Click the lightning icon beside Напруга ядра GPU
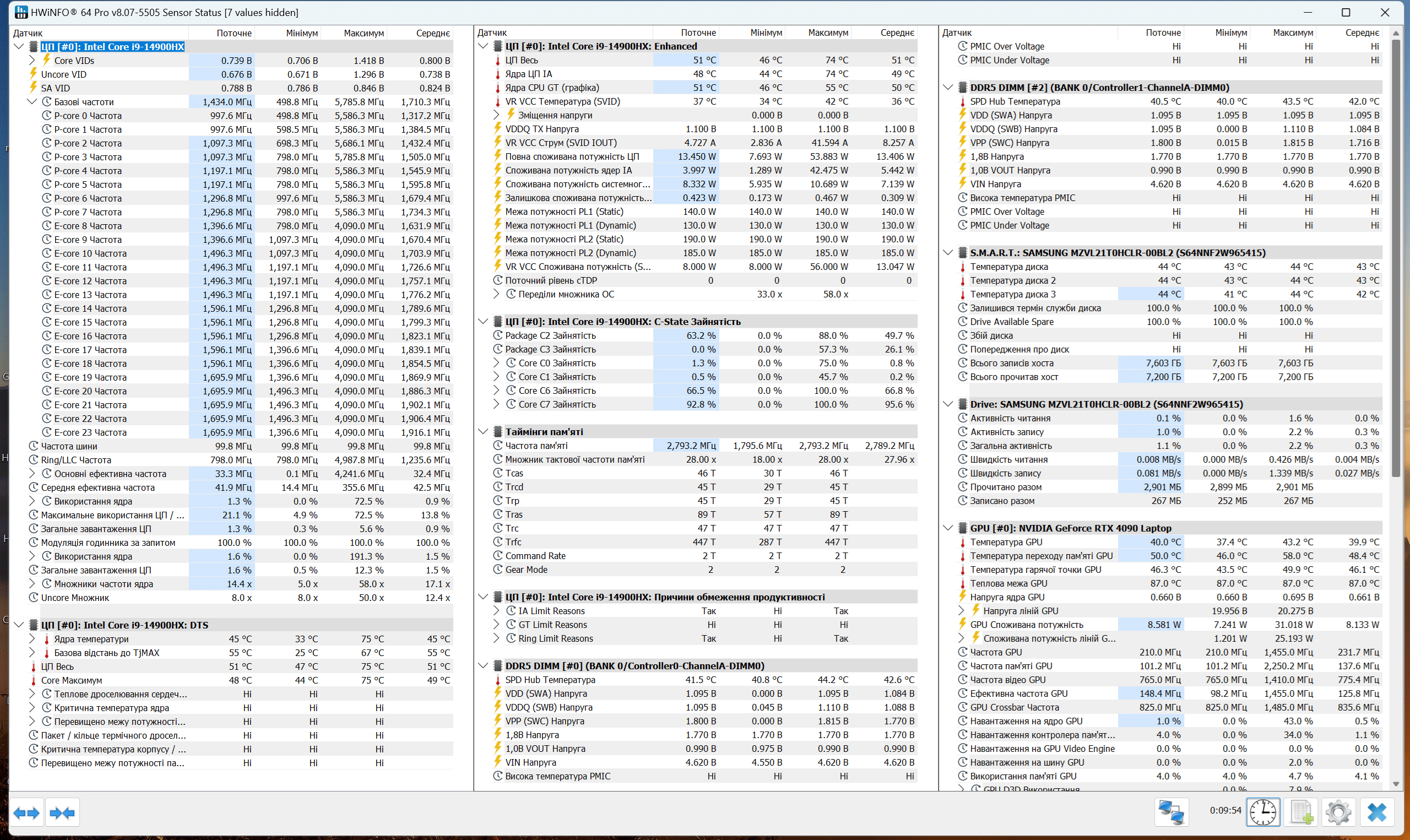This screenshot has width=1410, height=840. coord(962,597)
